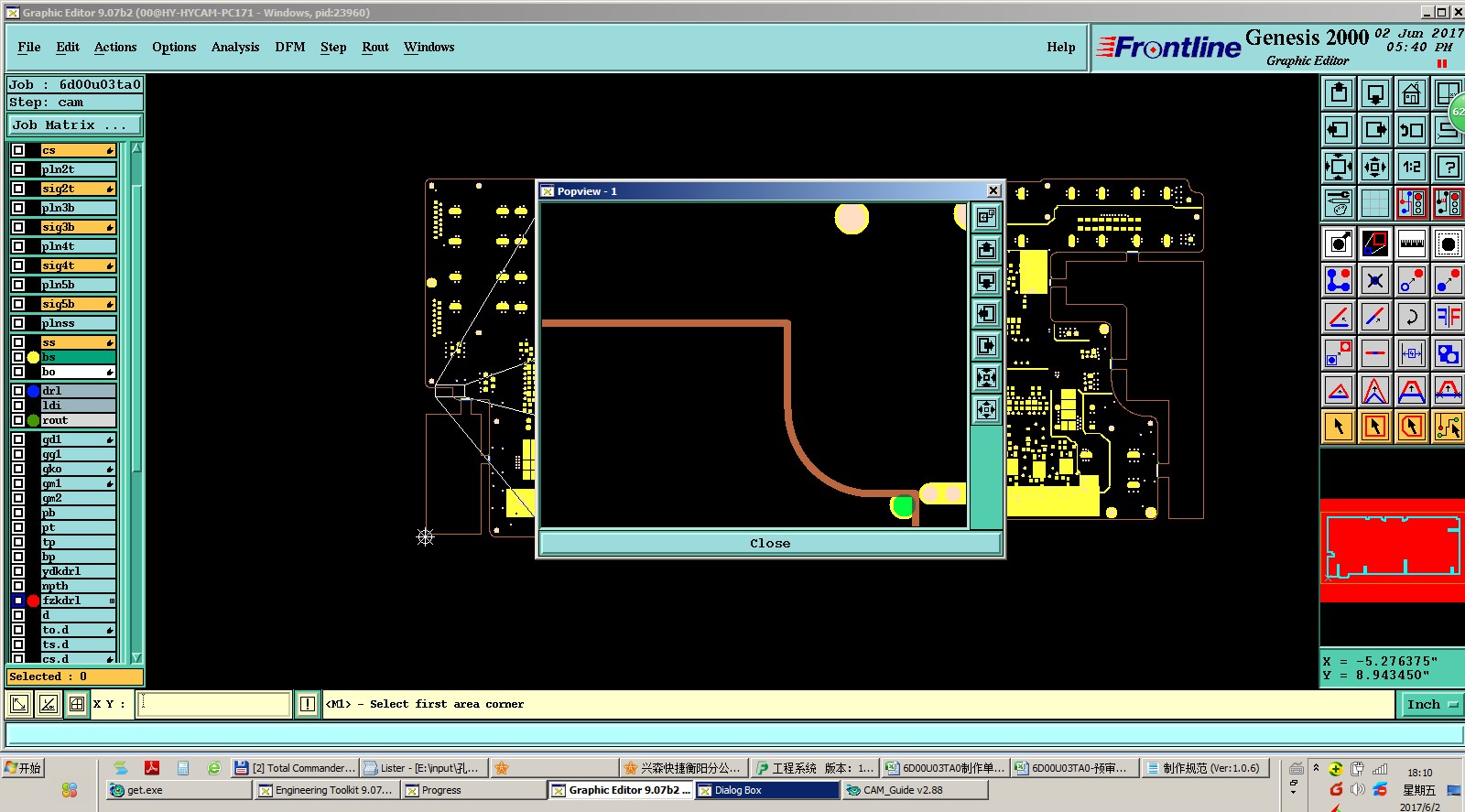Click the red color swatch on fzkdrl layer
This screenshot has width=1465, height=812.
(33, 601)
